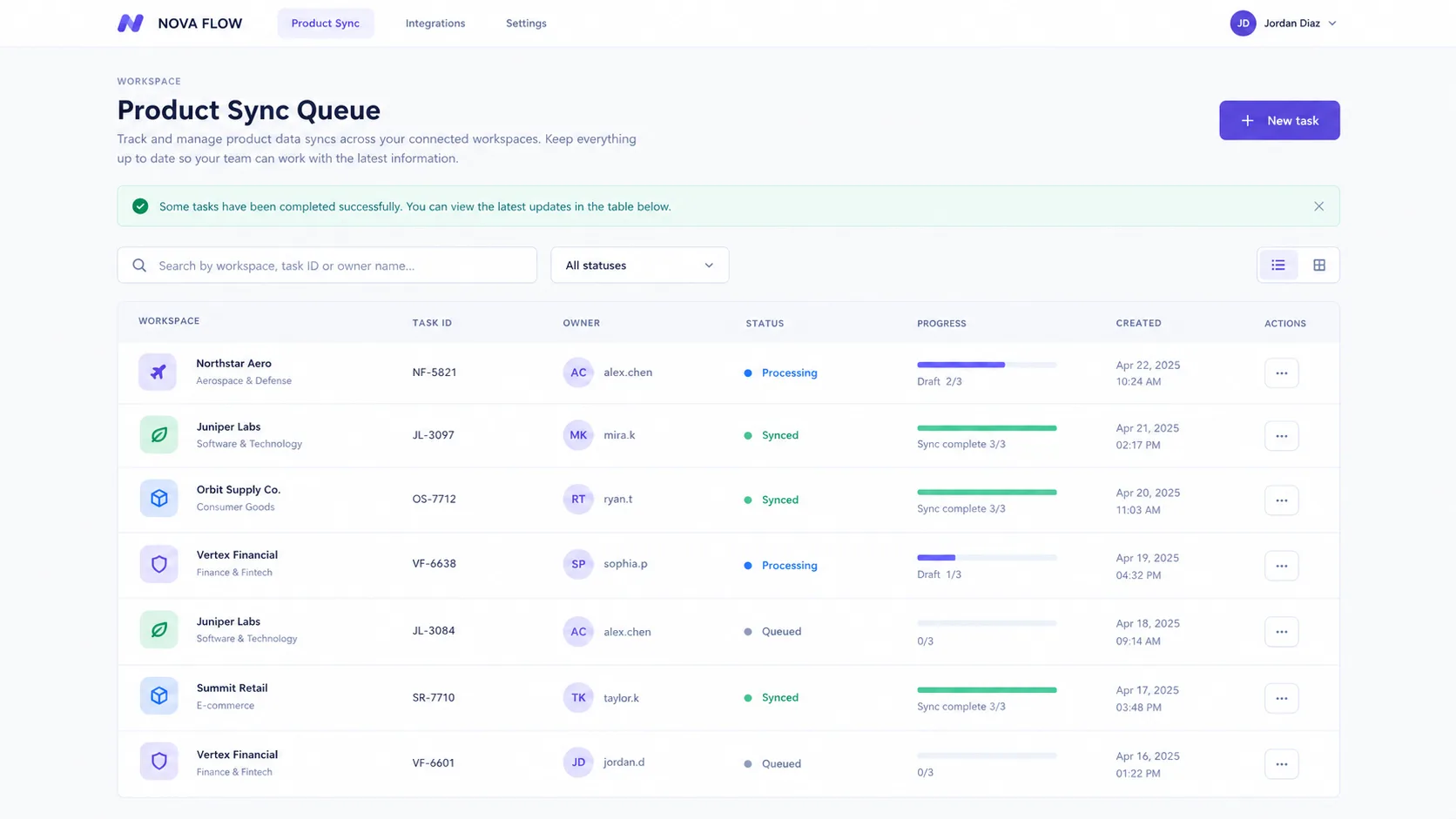Open the Settings tab
The image size is (1456, 819).
tap(526, 23)
